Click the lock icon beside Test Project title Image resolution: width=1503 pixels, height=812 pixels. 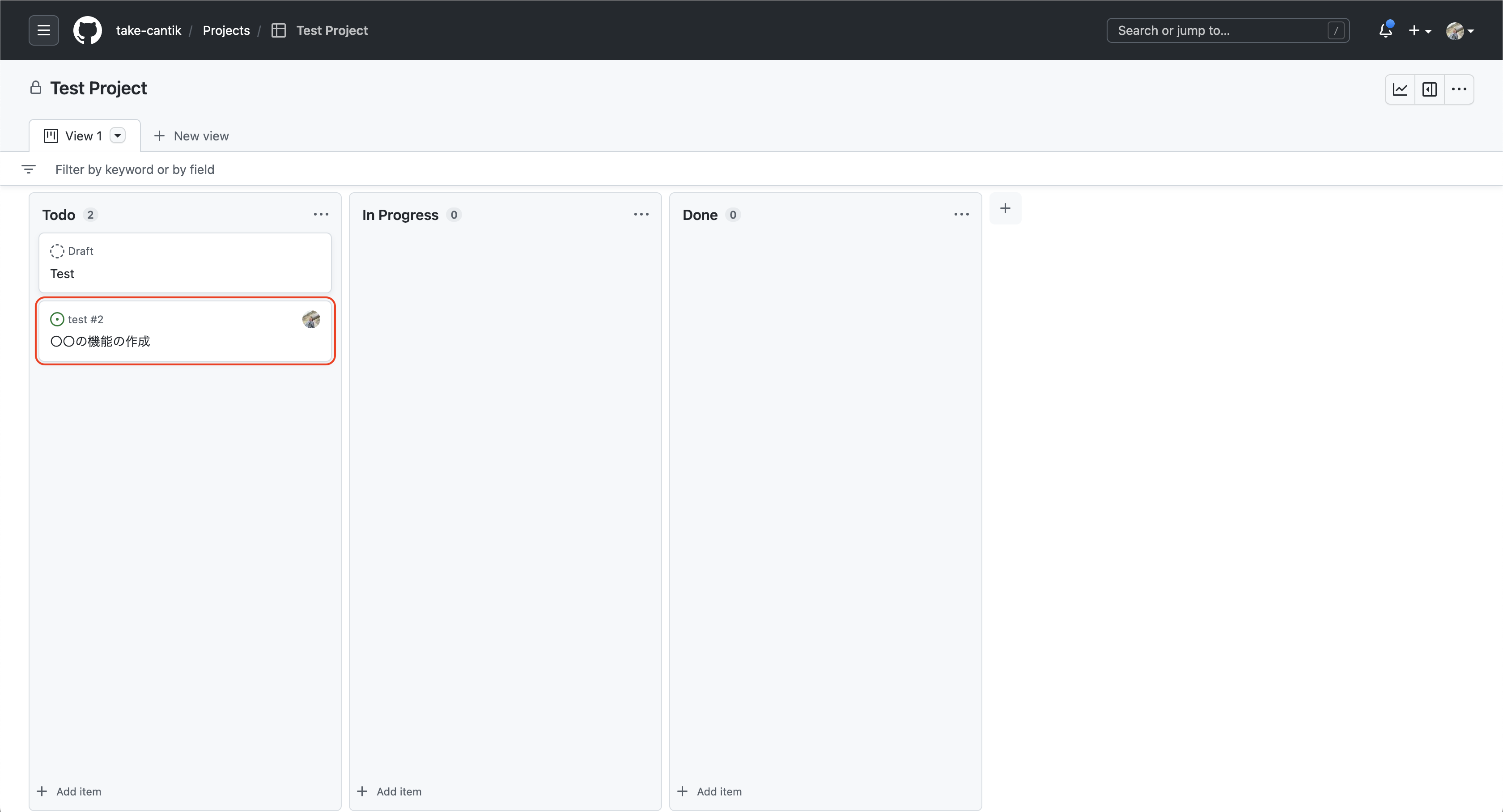click(36, 88)
